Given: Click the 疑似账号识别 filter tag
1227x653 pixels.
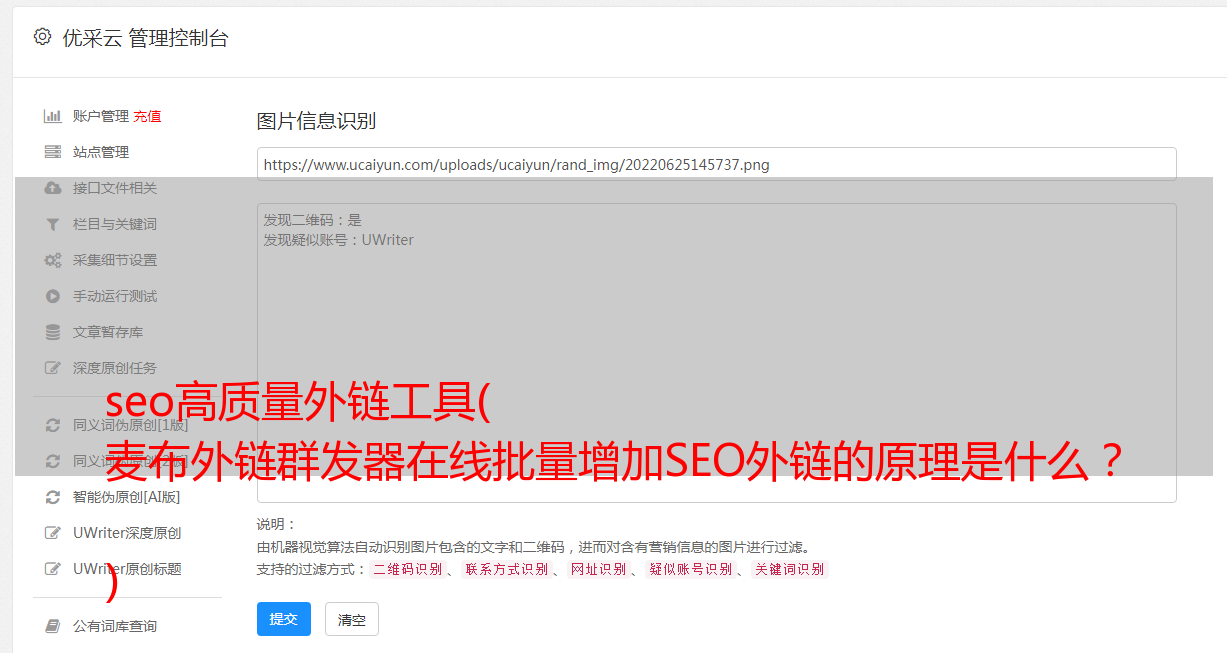Looking at the screenshot, I should pos(690,569).
